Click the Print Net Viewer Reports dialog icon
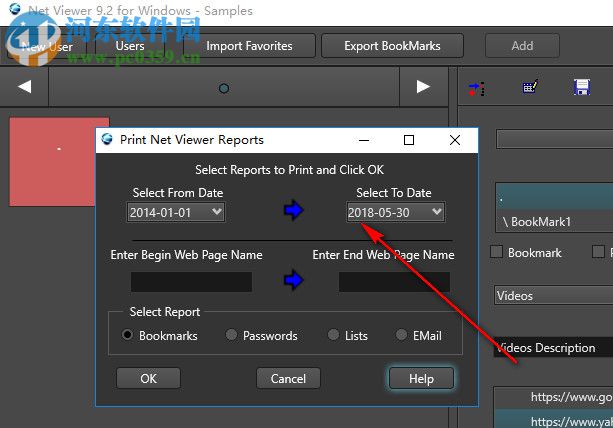This screenshot has height=428, width=613. (x=107, y=139)
